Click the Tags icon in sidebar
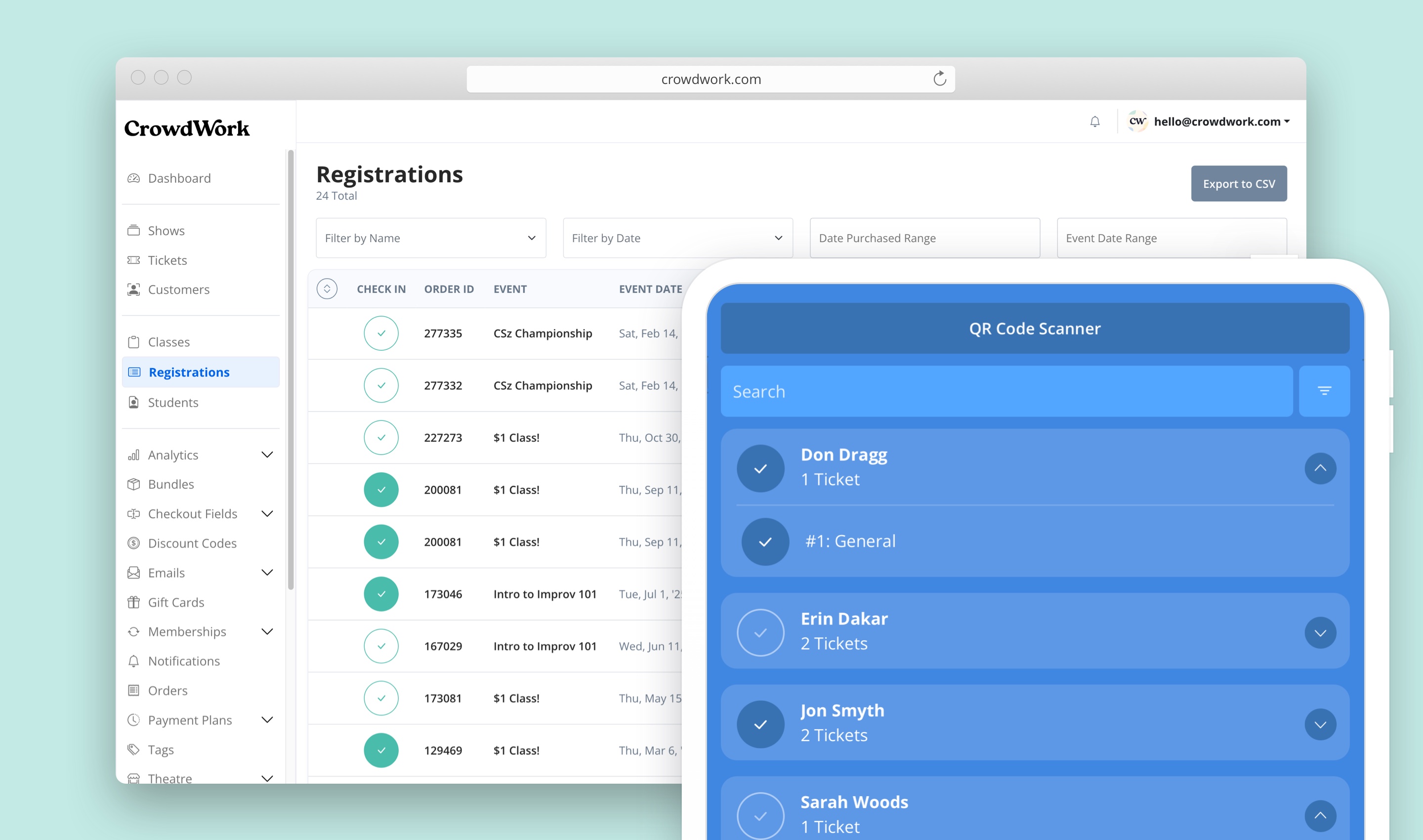The width and height of the screenshot is (1423, 840). point(133,750)
